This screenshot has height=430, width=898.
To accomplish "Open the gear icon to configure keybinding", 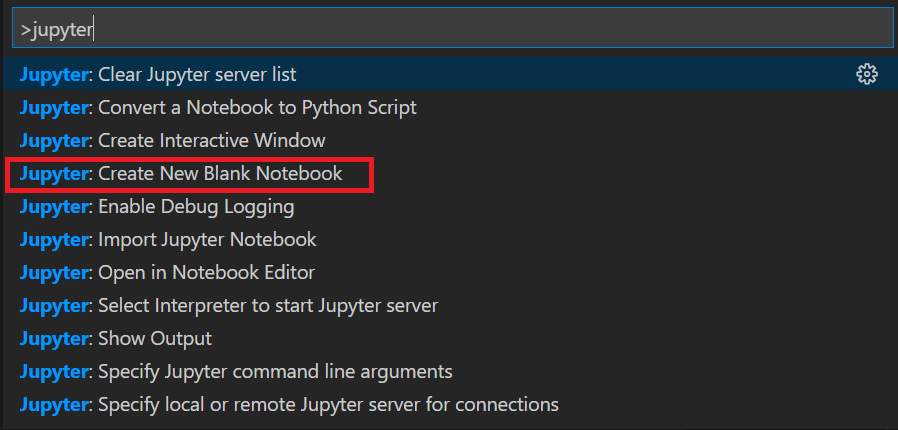I will (x=867, y=74).
